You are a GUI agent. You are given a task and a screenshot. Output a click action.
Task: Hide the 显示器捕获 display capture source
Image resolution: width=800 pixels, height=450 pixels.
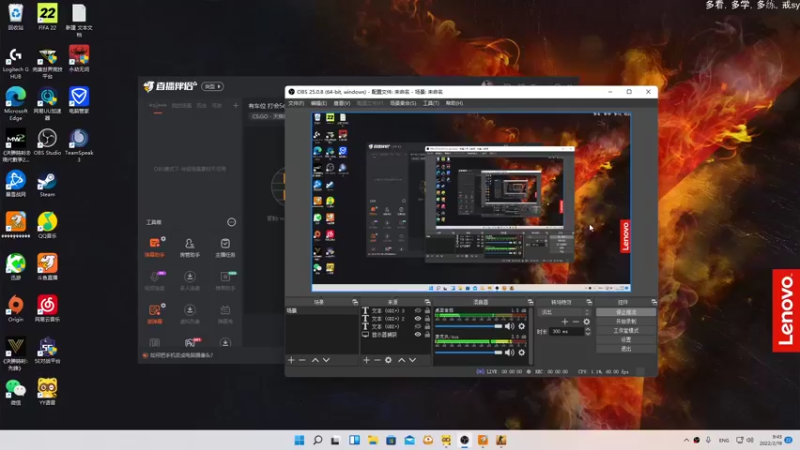click(x=418, y=335)
